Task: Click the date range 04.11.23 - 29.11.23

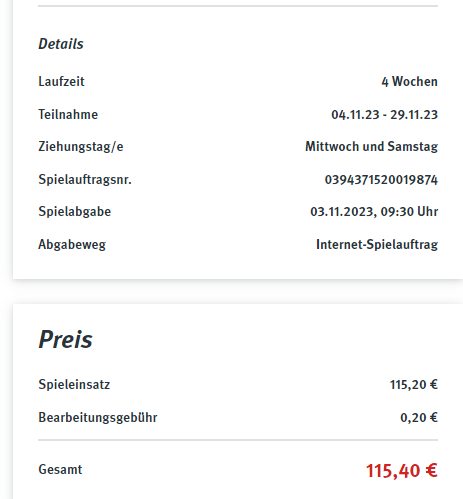Action: pyautogui.click(x=384, y=115)
